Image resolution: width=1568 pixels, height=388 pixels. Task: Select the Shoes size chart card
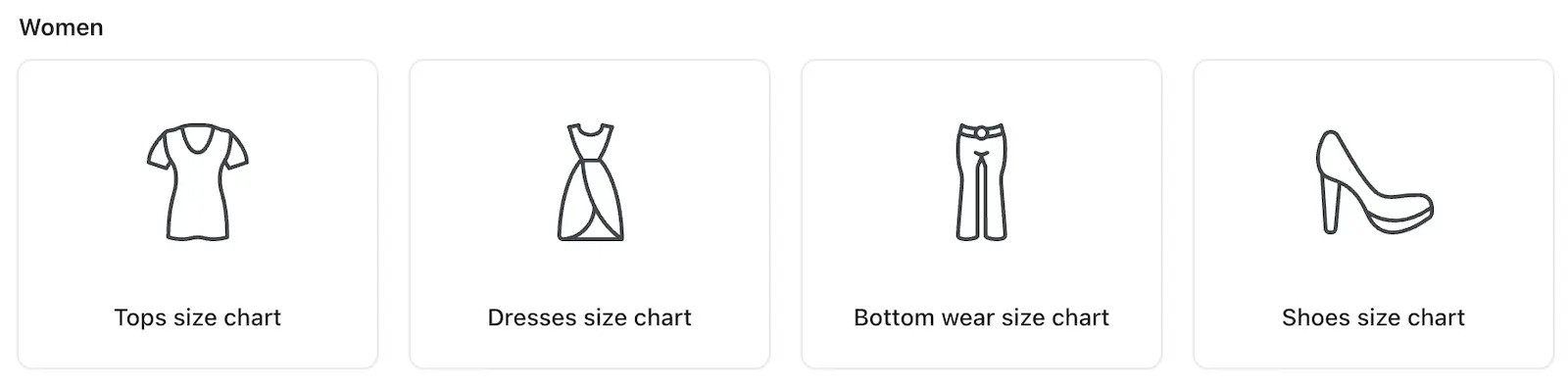[x=1374, y=214]
